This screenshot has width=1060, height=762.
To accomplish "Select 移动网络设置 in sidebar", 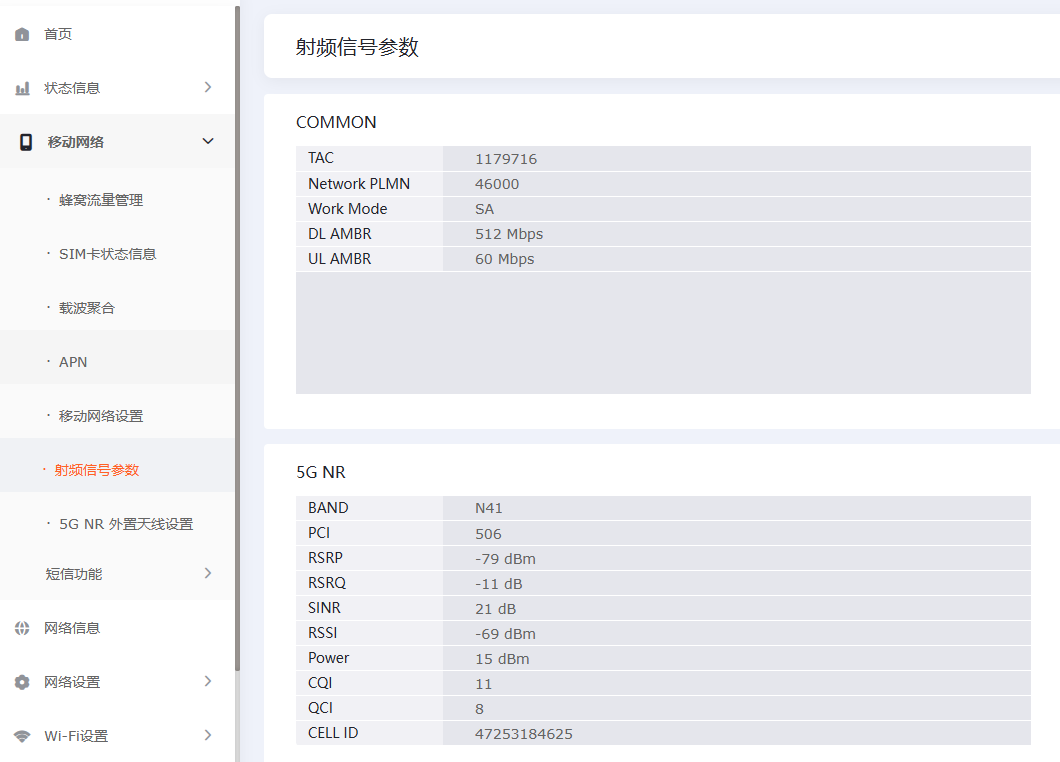I will pos(101,416).
